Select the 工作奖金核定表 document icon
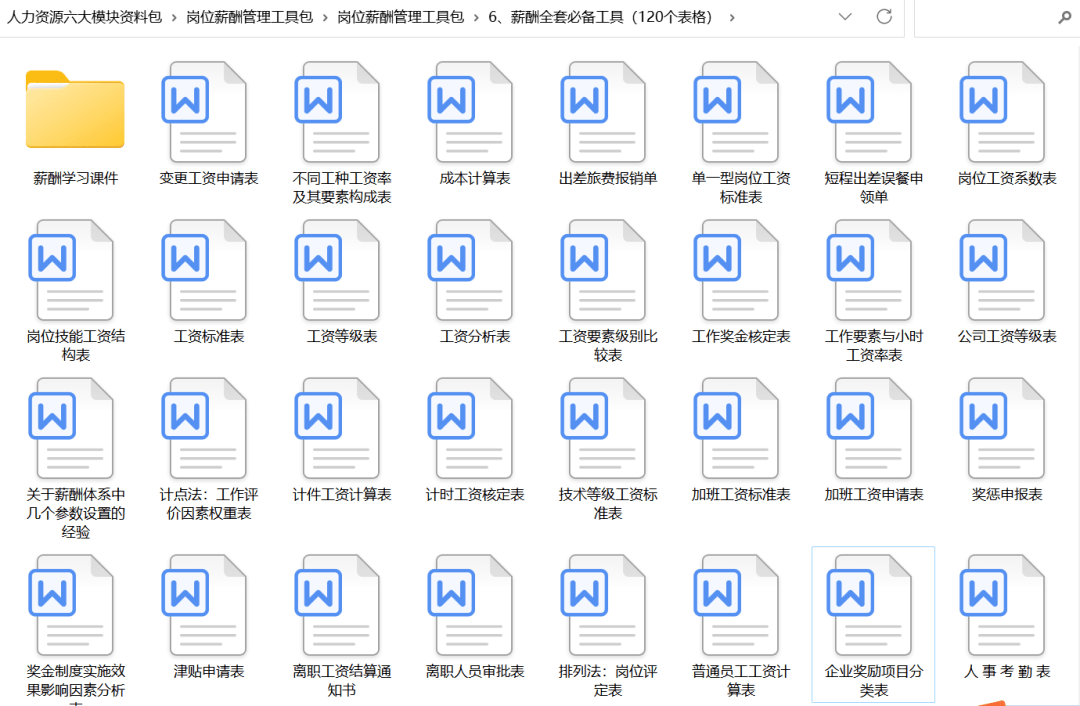 [x=736, y=270]
